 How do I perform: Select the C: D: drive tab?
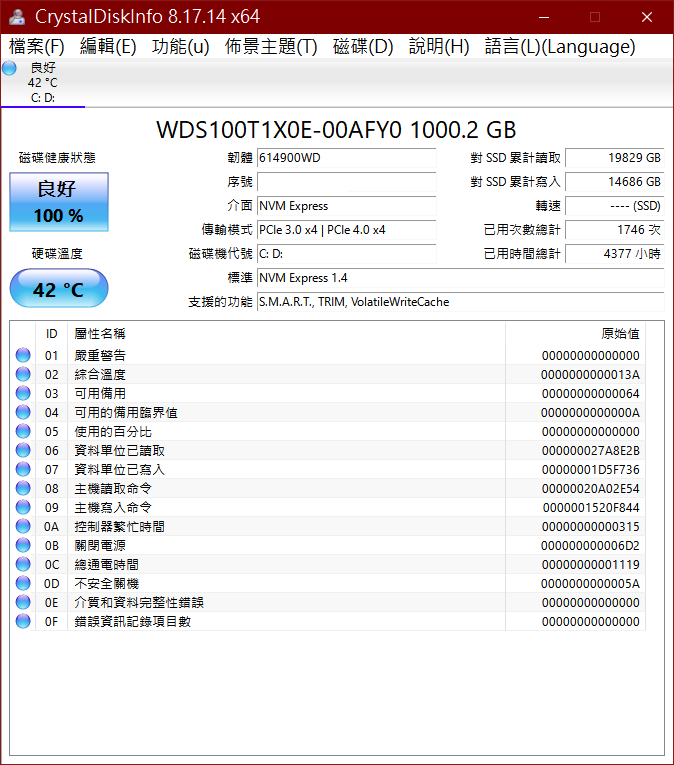[x=43, y=83]
